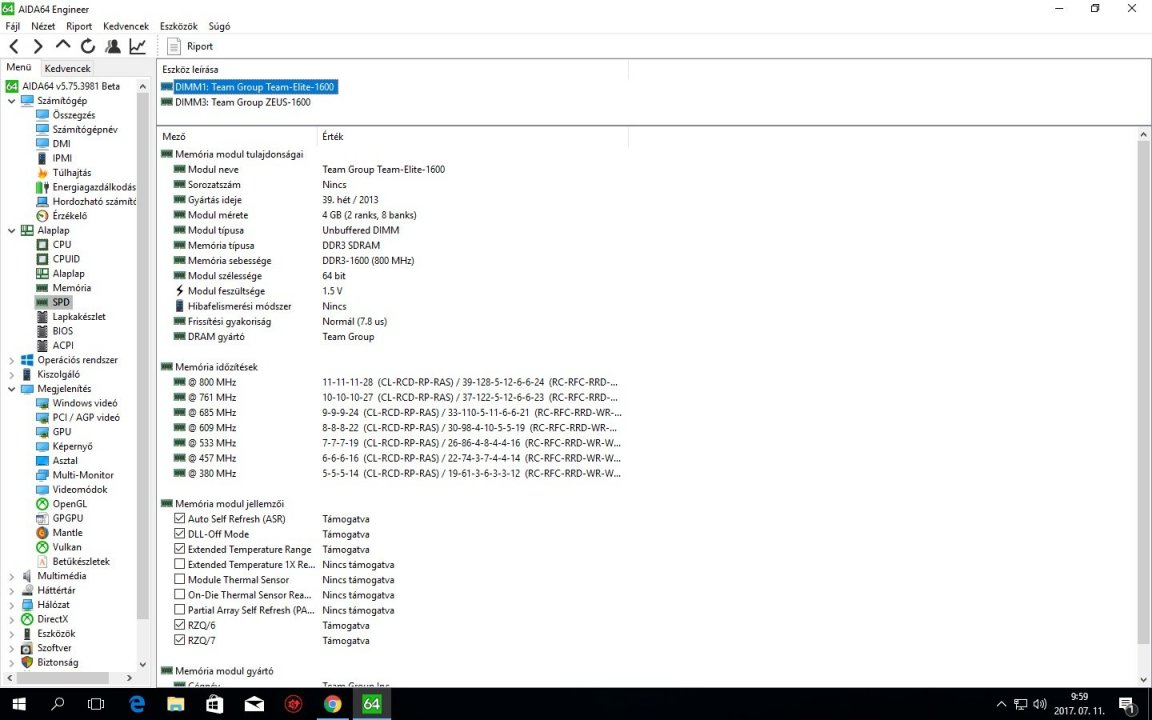Open the Mantle tree item
1152x720 pixels.
tap(67, 533)
